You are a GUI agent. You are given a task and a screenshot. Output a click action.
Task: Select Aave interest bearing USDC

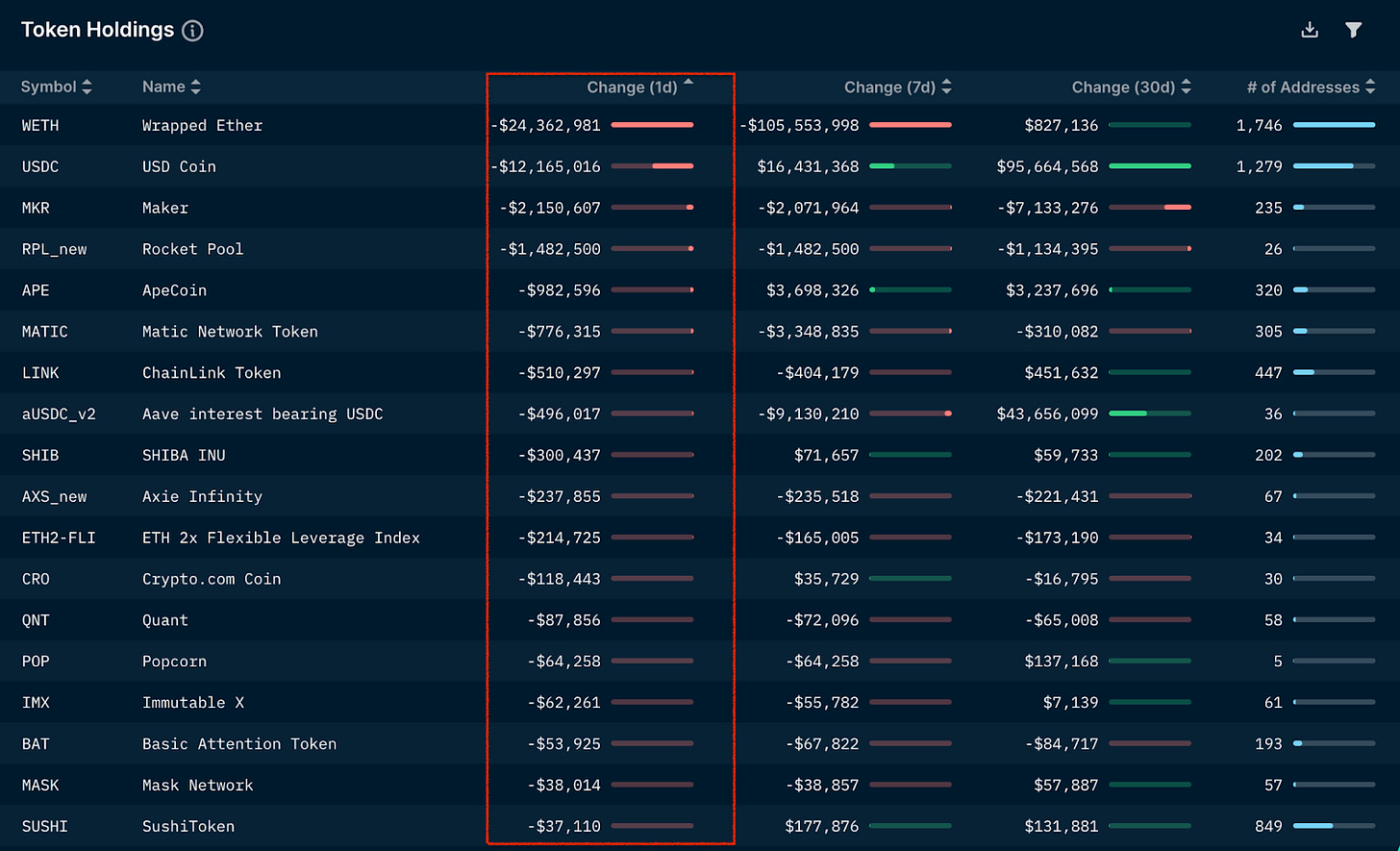coord(262,414)
